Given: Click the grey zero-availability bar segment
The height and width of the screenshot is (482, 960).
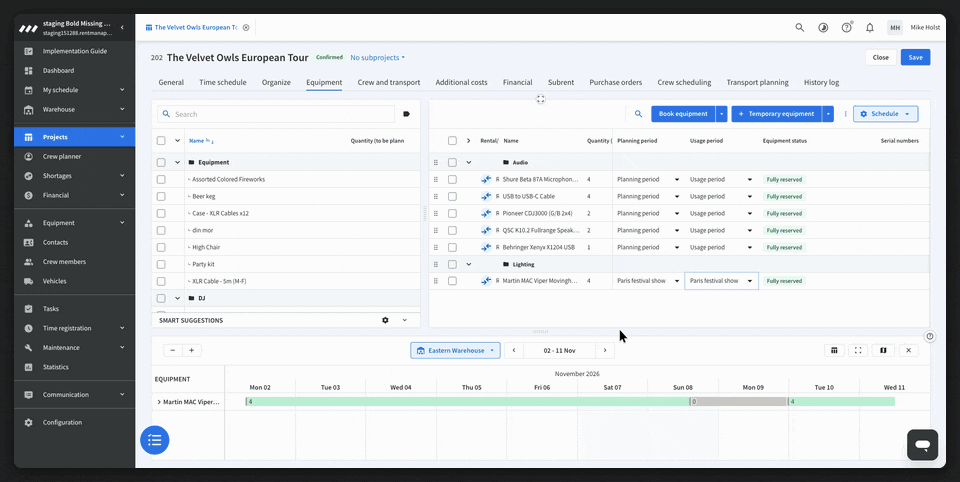Looking at the screenshot, I should [738, 402].
